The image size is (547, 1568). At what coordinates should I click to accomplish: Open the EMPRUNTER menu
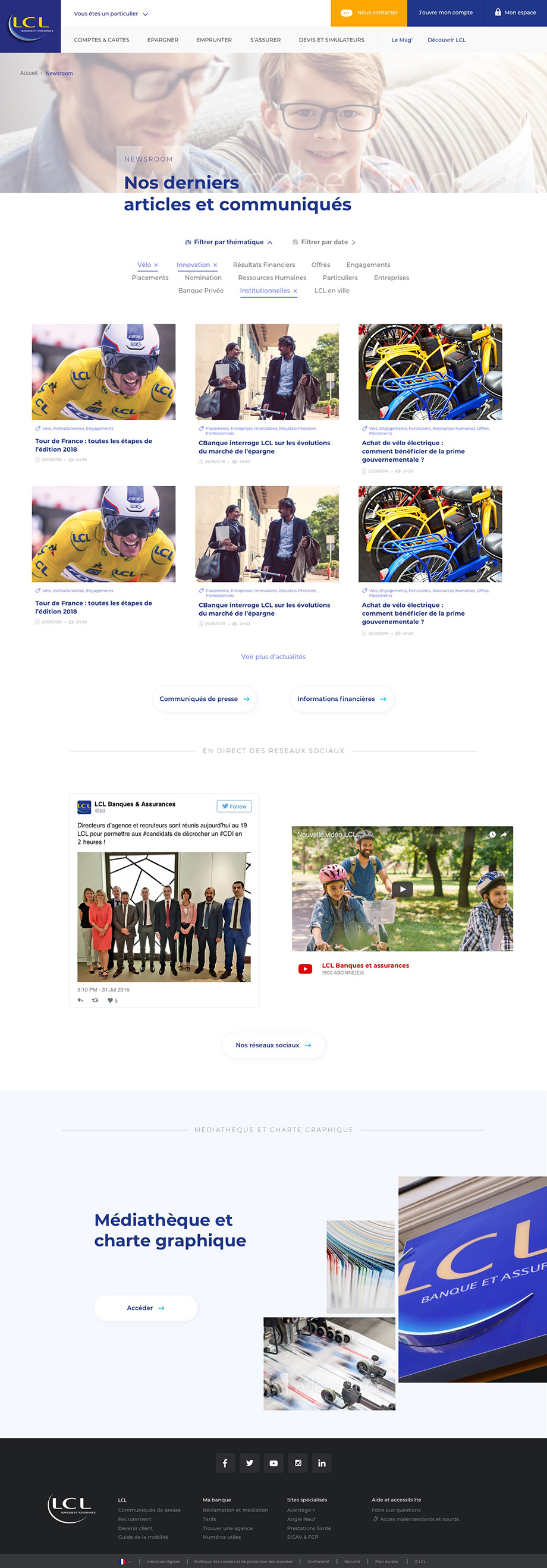(214, 40)
